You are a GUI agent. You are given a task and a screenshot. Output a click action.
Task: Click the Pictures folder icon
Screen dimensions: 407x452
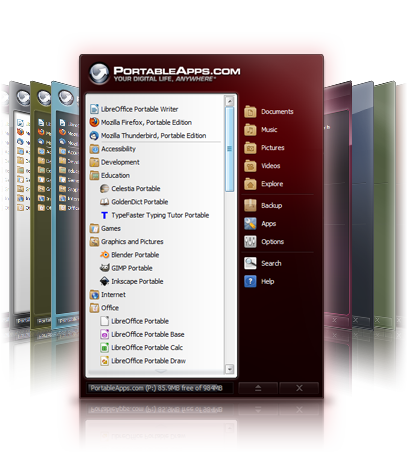click(x=250, y=148)
